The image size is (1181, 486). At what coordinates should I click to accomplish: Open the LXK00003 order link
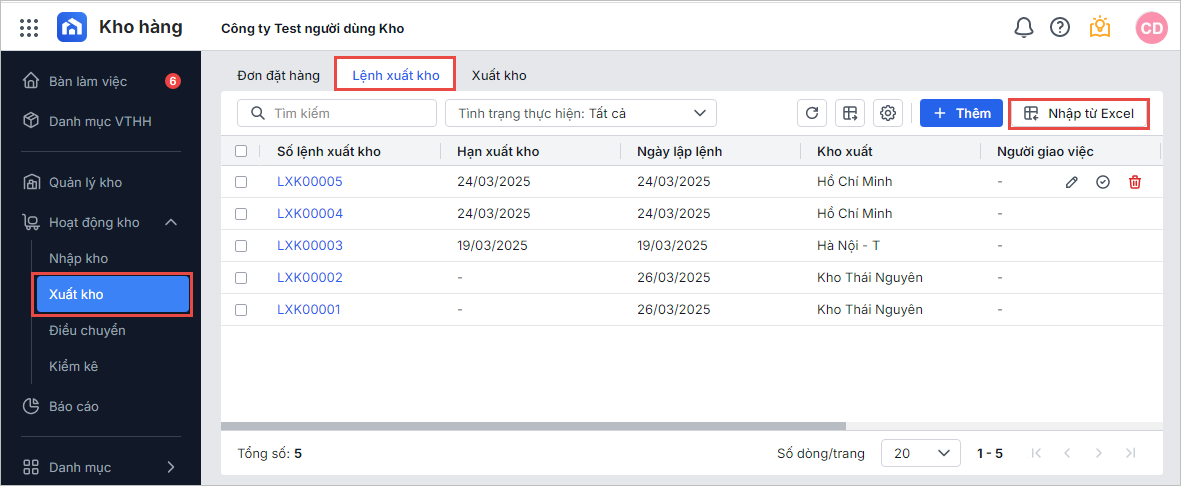(310, 246)
